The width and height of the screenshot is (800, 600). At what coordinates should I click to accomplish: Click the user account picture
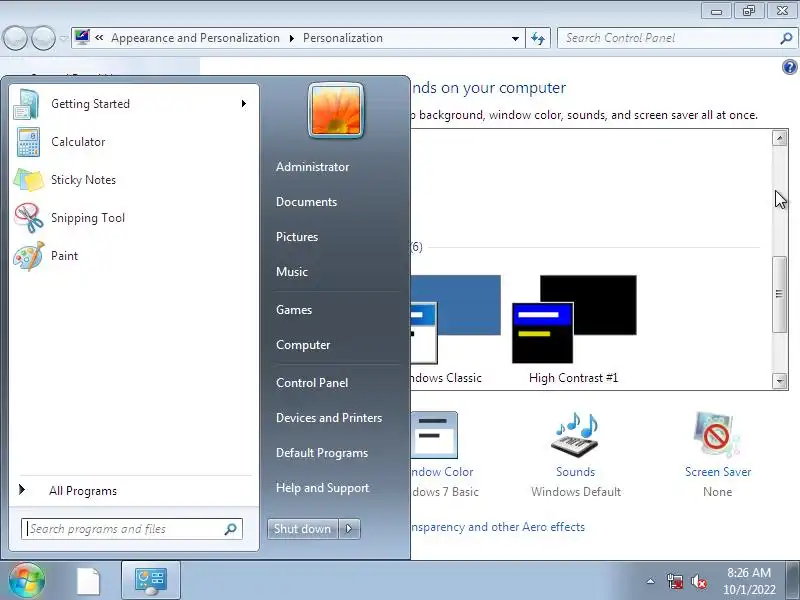pyautogui.click(x=336, y=110)
